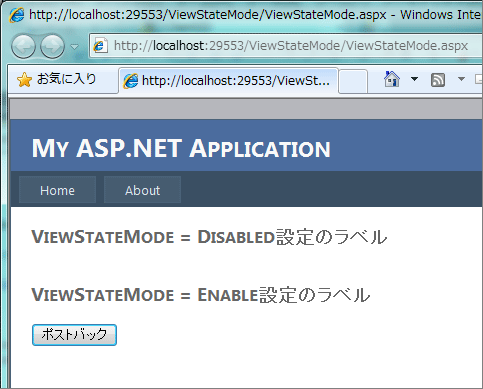
Task: Click the My ASP.NET Application heading
Action: coord(181,148)
